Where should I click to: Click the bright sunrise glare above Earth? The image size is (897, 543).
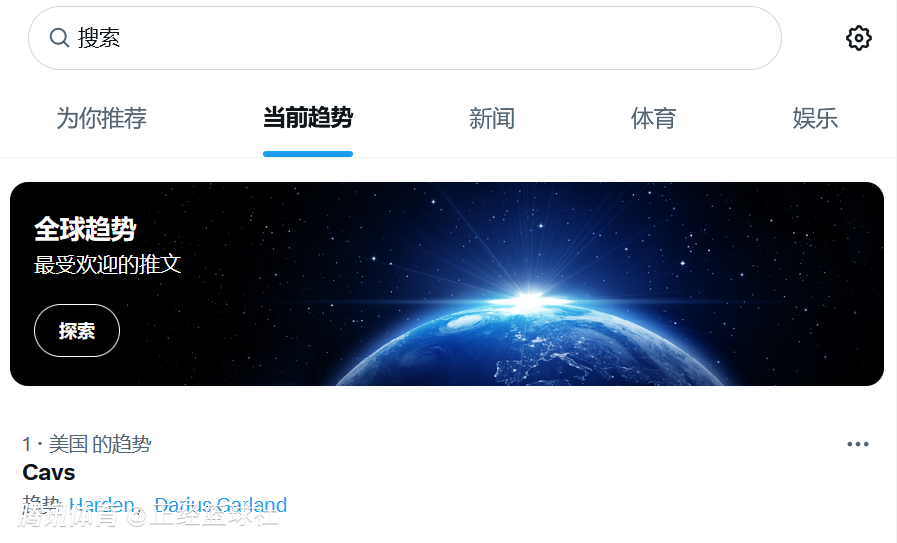tap(530, 300)
